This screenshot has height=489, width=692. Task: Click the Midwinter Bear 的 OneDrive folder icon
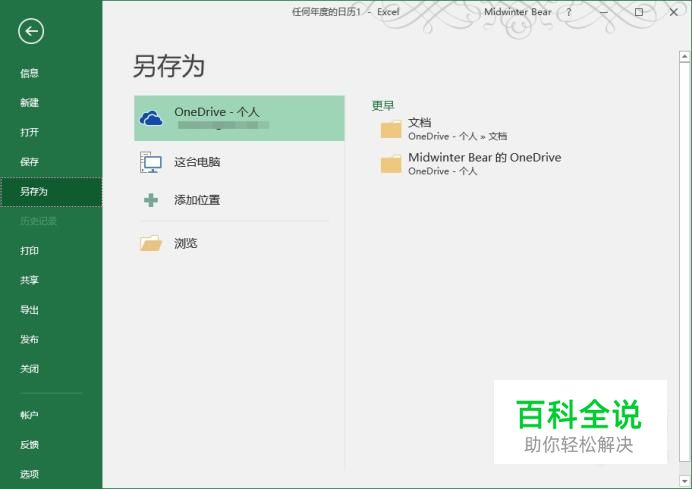point(391,164)
